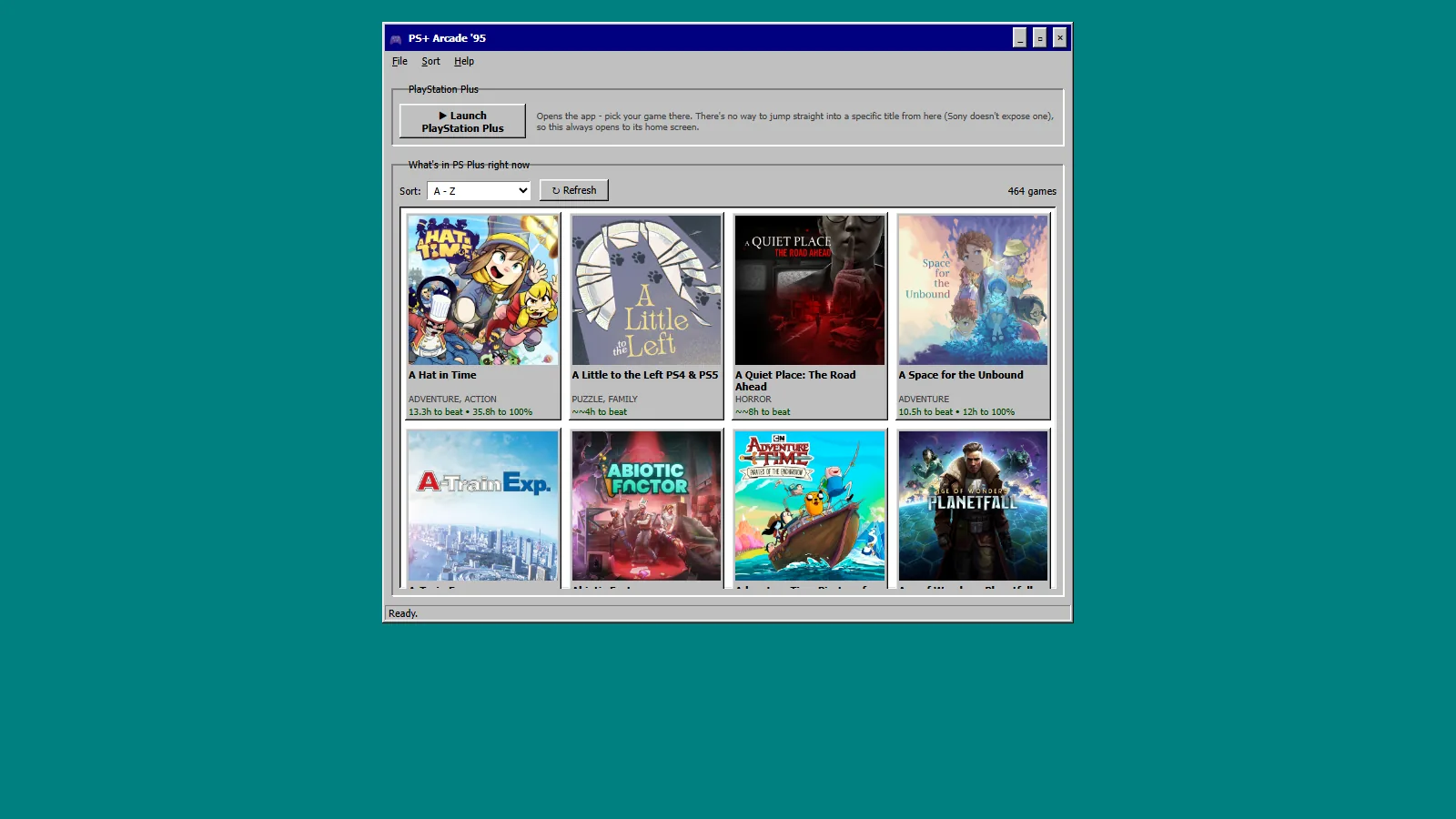Maximize the PS+ Arcade '95 window

pyautogui.click(x=1040, y=37)
